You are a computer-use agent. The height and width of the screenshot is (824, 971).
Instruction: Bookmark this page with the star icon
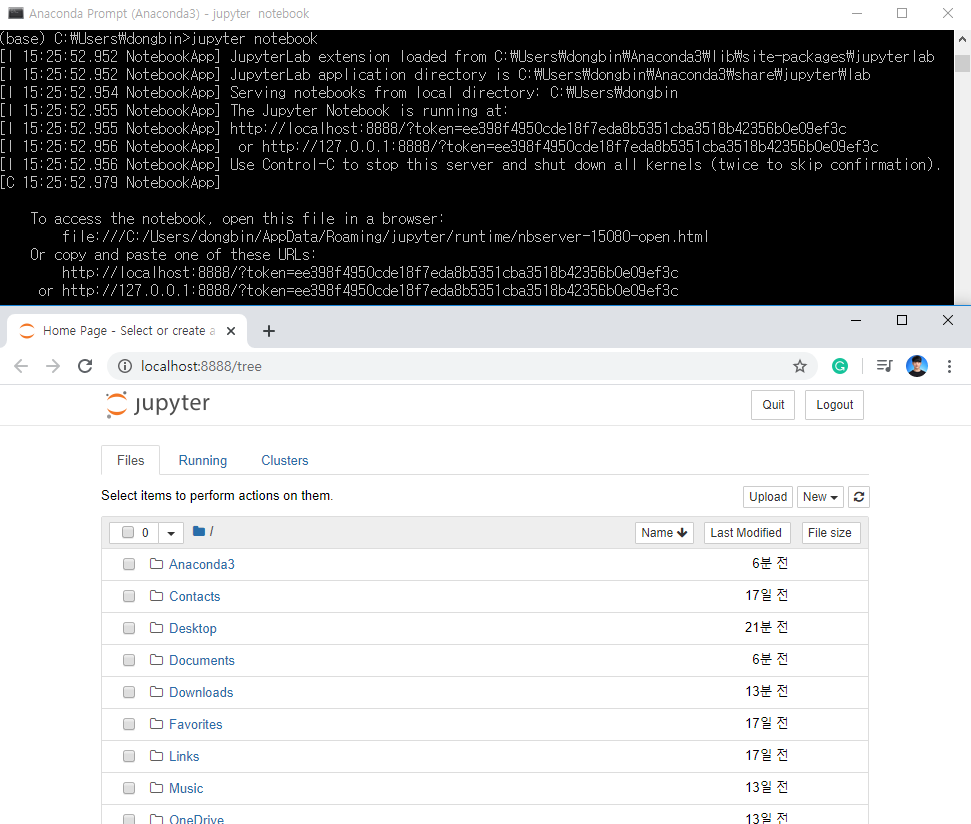click(x=800, y=366)
